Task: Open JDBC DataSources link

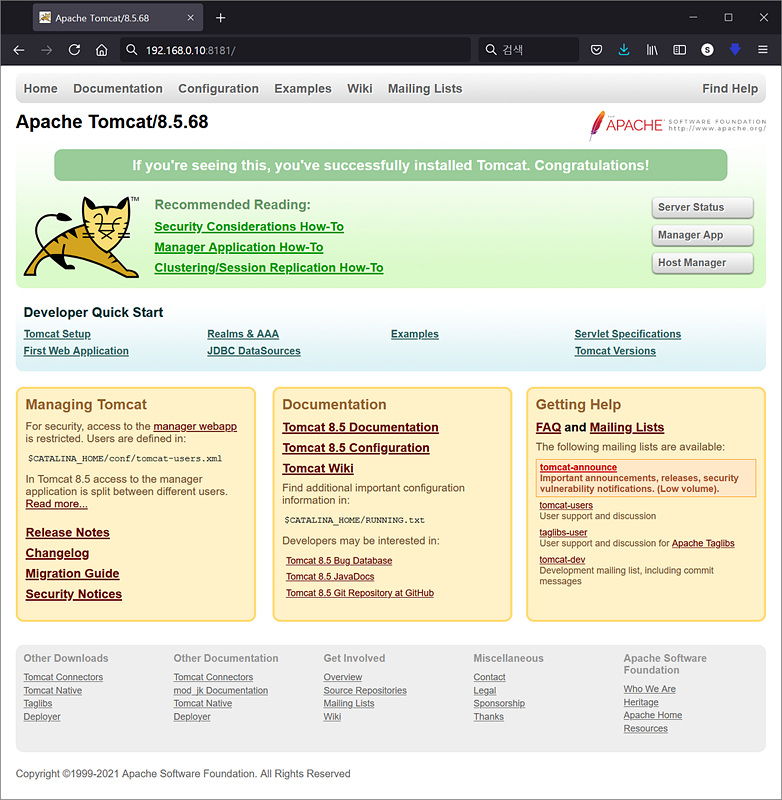Action: coord(254,351)
